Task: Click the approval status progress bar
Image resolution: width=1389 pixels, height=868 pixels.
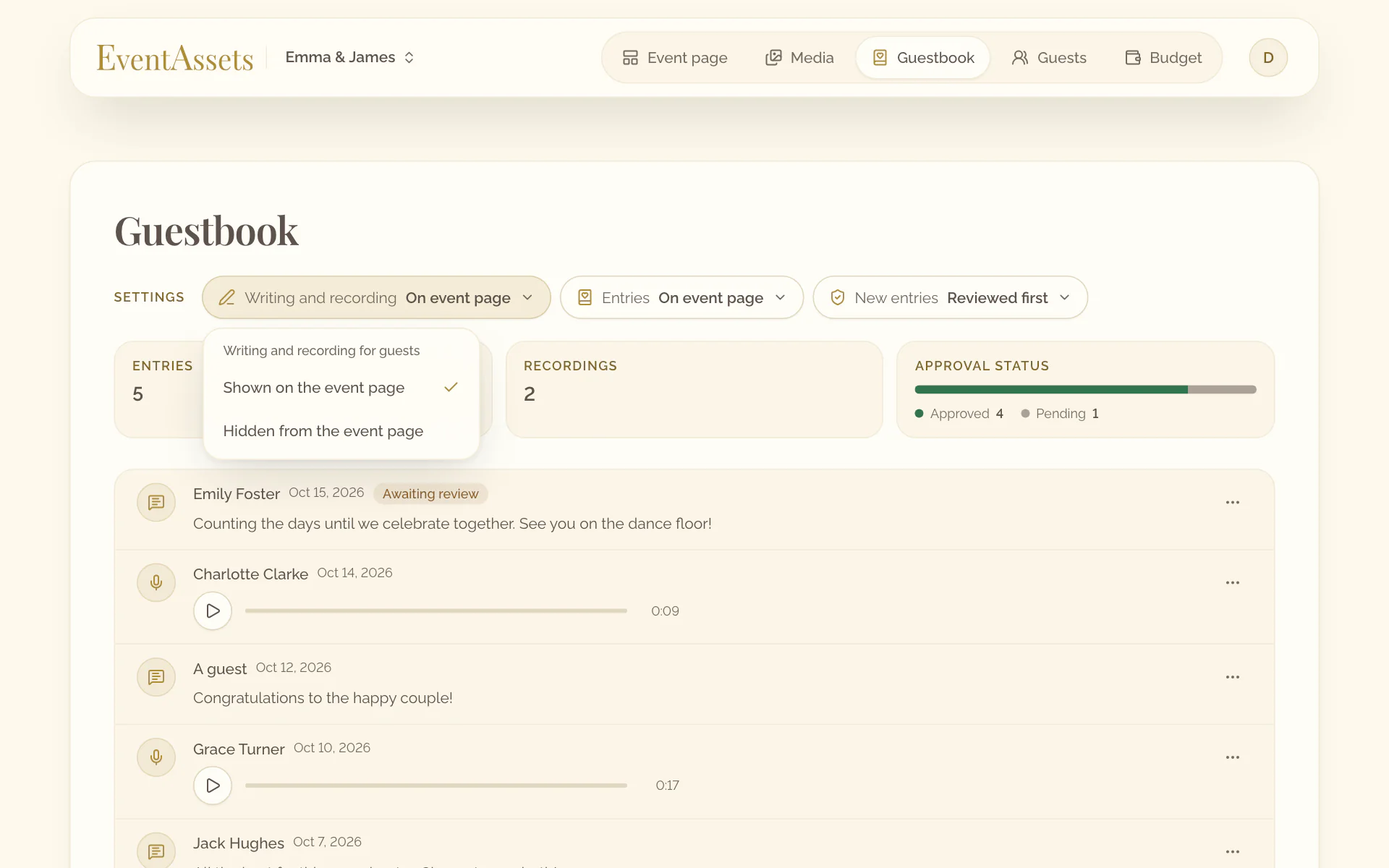Action: (x=1085, y=390)
